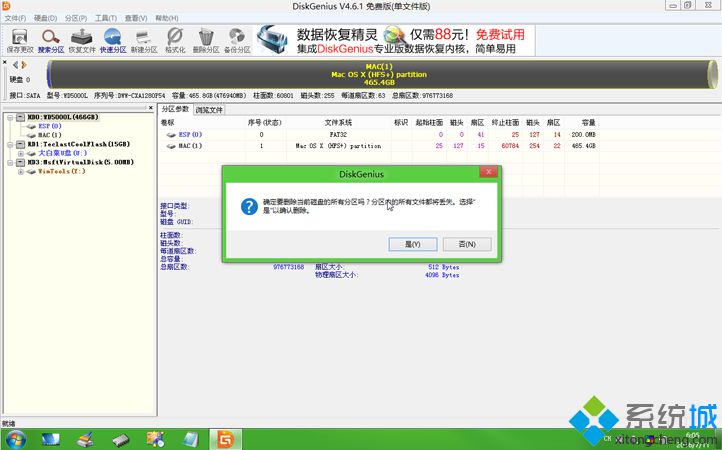The width and height of the screenshot is (722, 450).
Task: Click the Format (格式化) toolbar icon
Action: coord(175,41)
